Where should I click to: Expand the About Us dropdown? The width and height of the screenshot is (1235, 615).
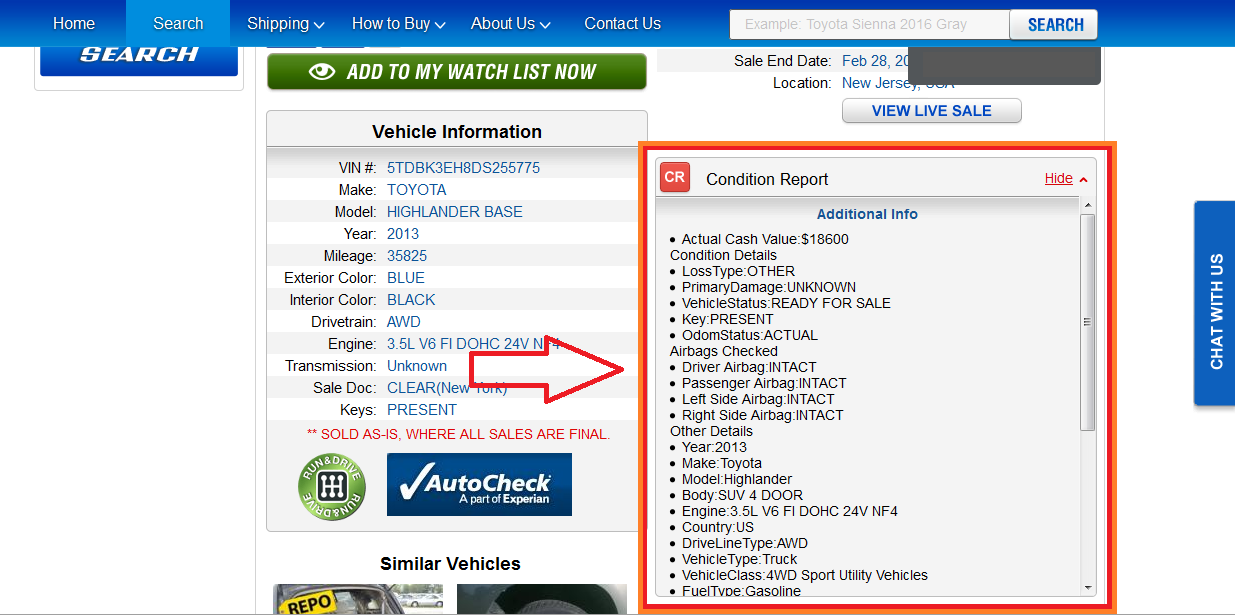point(511,23)
